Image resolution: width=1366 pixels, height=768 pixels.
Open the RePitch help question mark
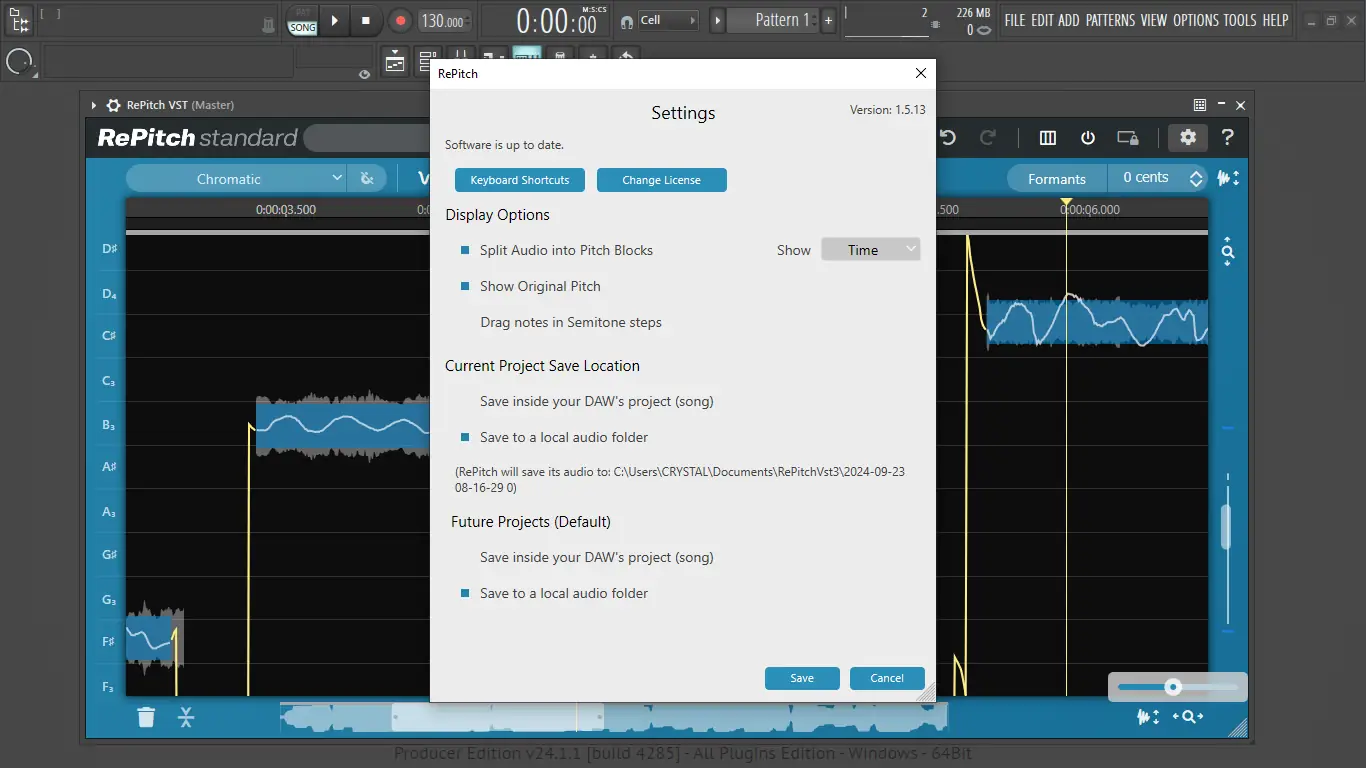pos(1228,138)
